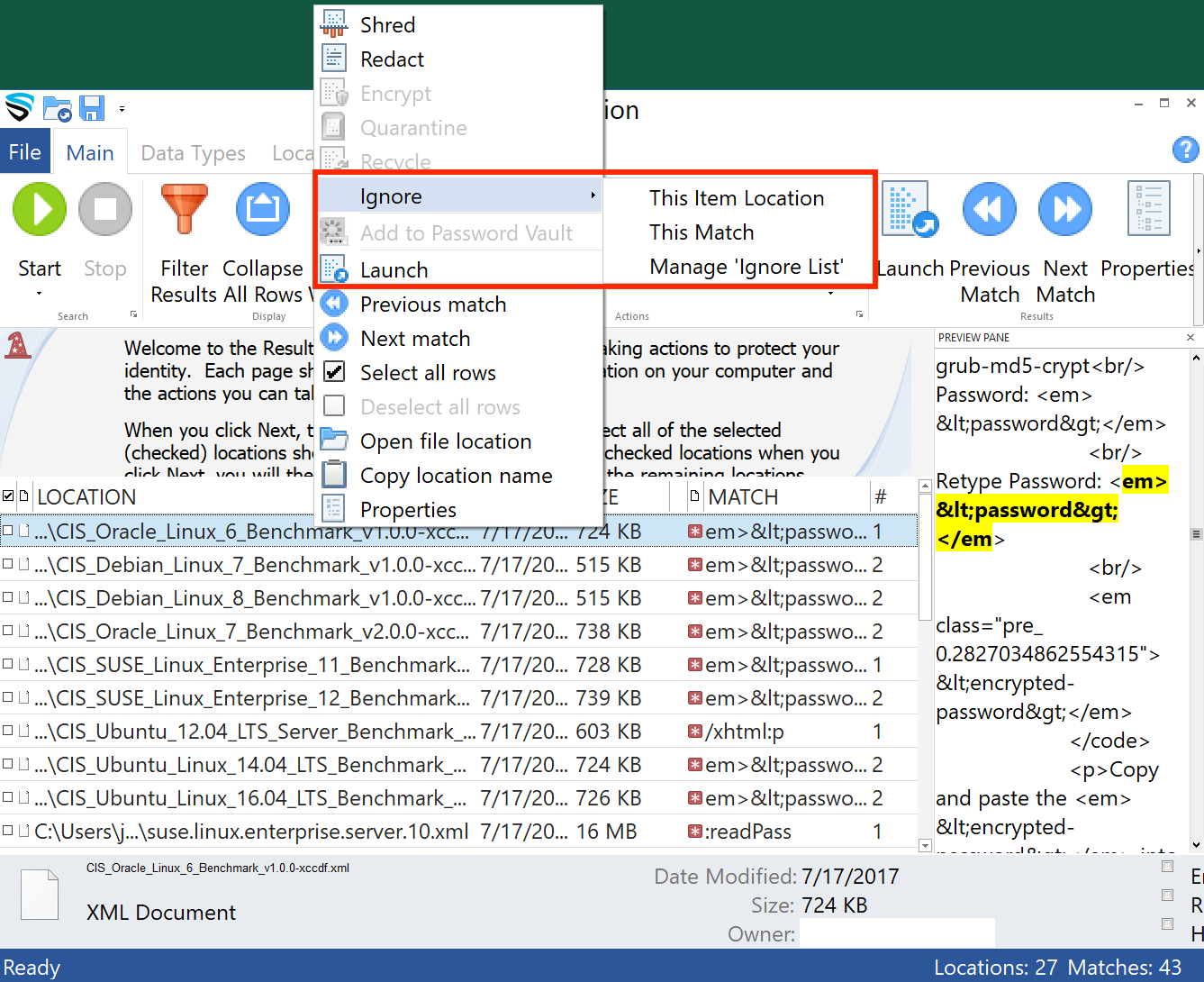Check the CIS_Debian_Linux_8_Benchmark row checkbox

click(x=8, y=597)
